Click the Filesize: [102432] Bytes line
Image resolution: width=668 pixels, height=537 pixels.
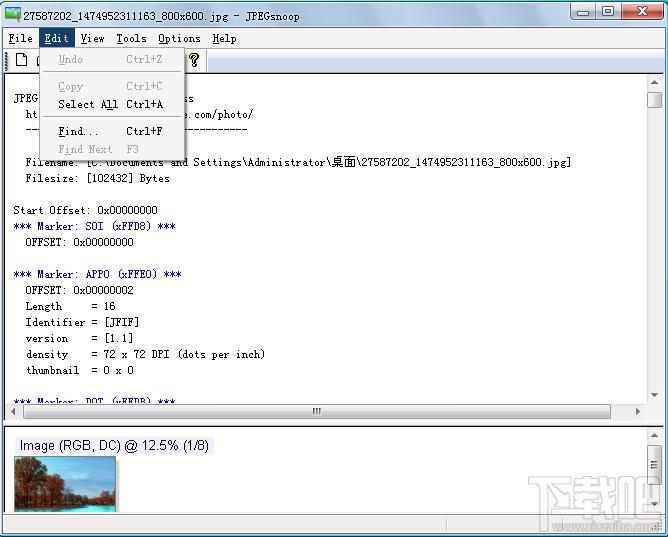click(97, 178)
